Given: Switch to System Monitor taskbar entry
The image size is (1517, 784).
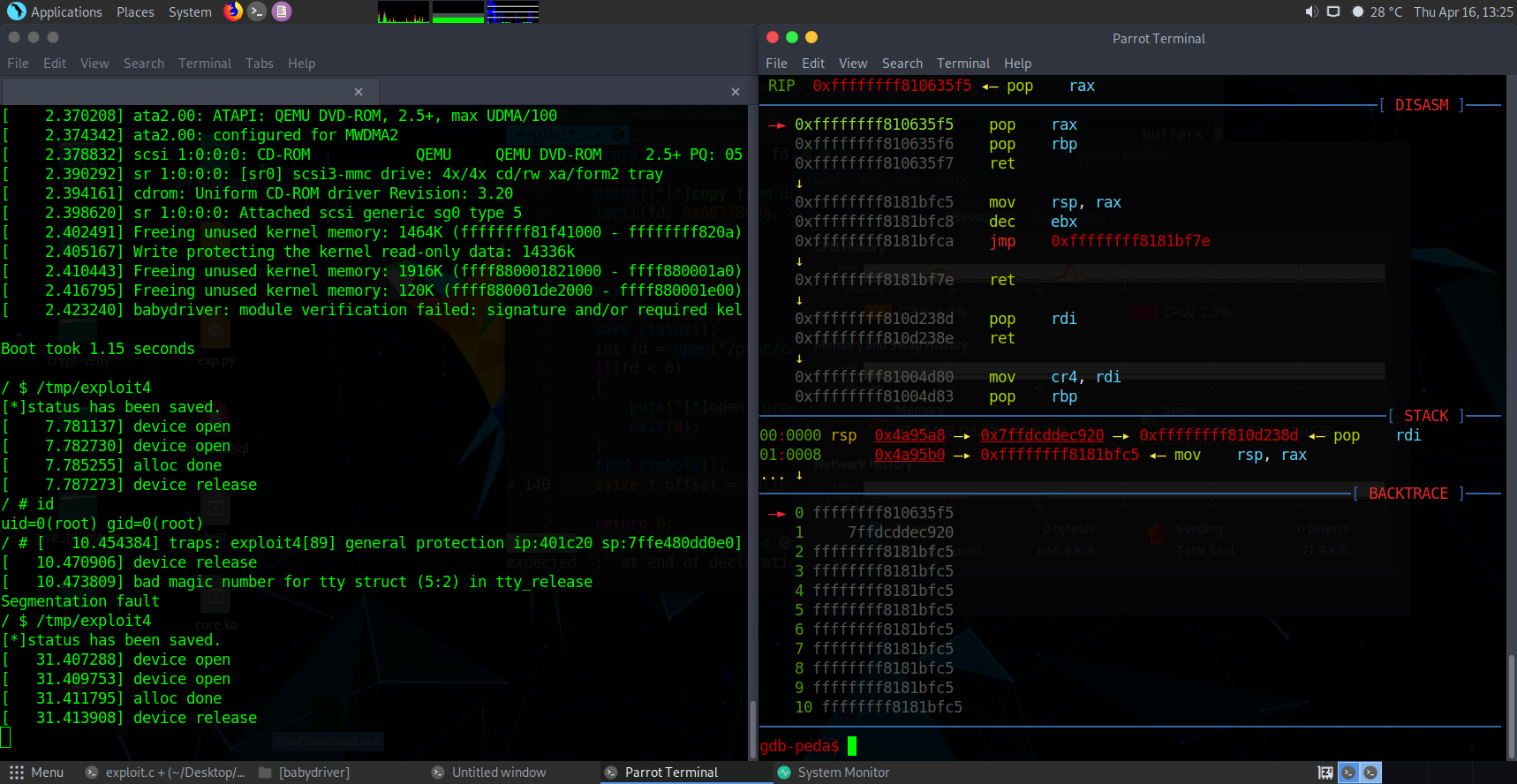Looking at the screenshot, I should [x=834, y=773].
